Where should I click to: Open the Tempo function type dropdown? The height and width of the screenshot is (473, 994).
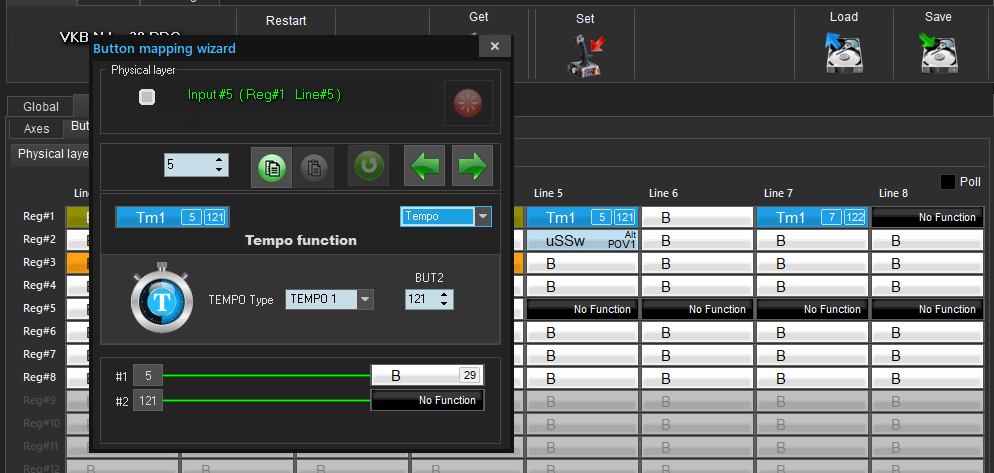pos(483,216)
